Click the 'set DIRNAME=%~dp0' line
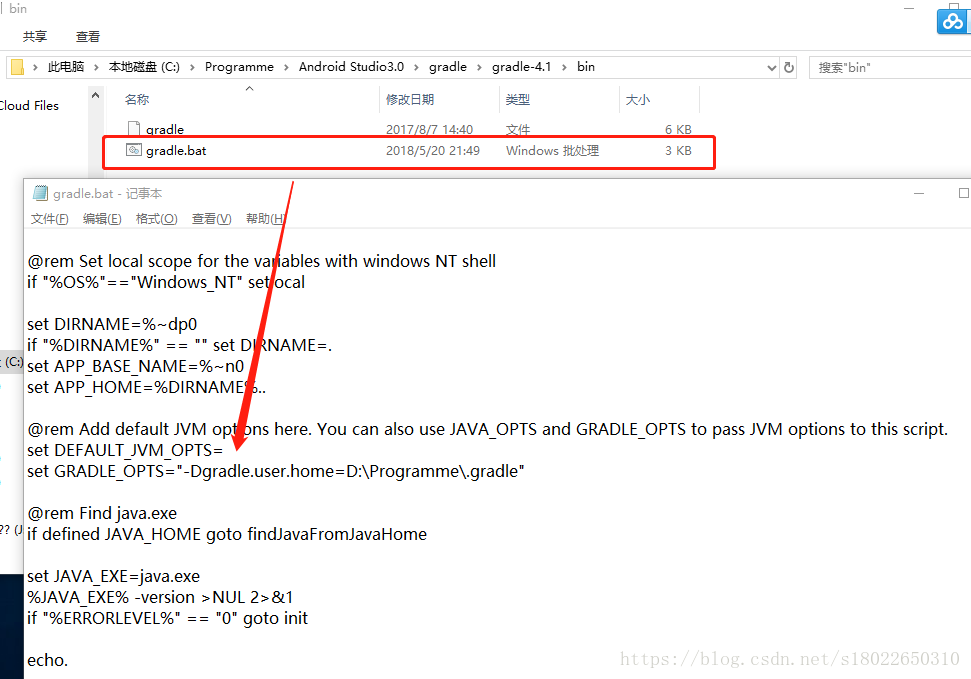This screenshot has width=971, height=679. [112, 325]
